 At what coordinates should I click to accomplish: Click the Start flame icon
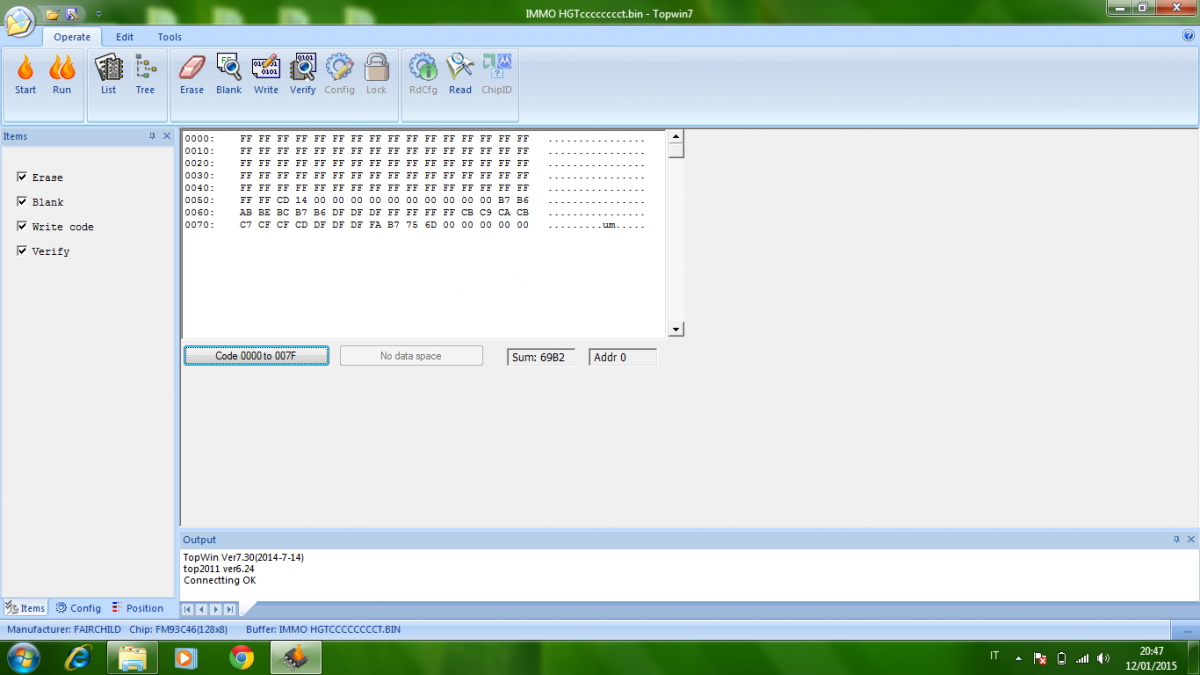[x=25, y=68]
